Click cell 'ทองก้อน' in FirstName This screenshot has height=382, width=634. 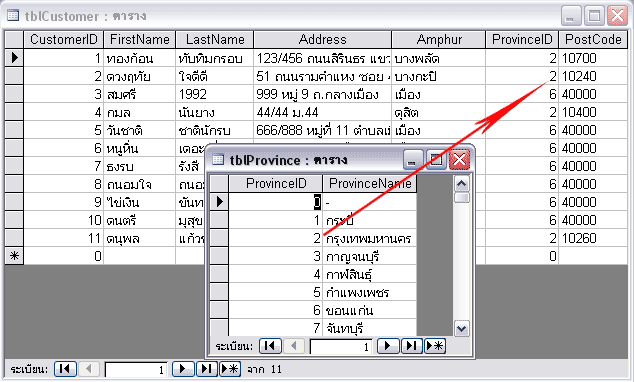139,58
